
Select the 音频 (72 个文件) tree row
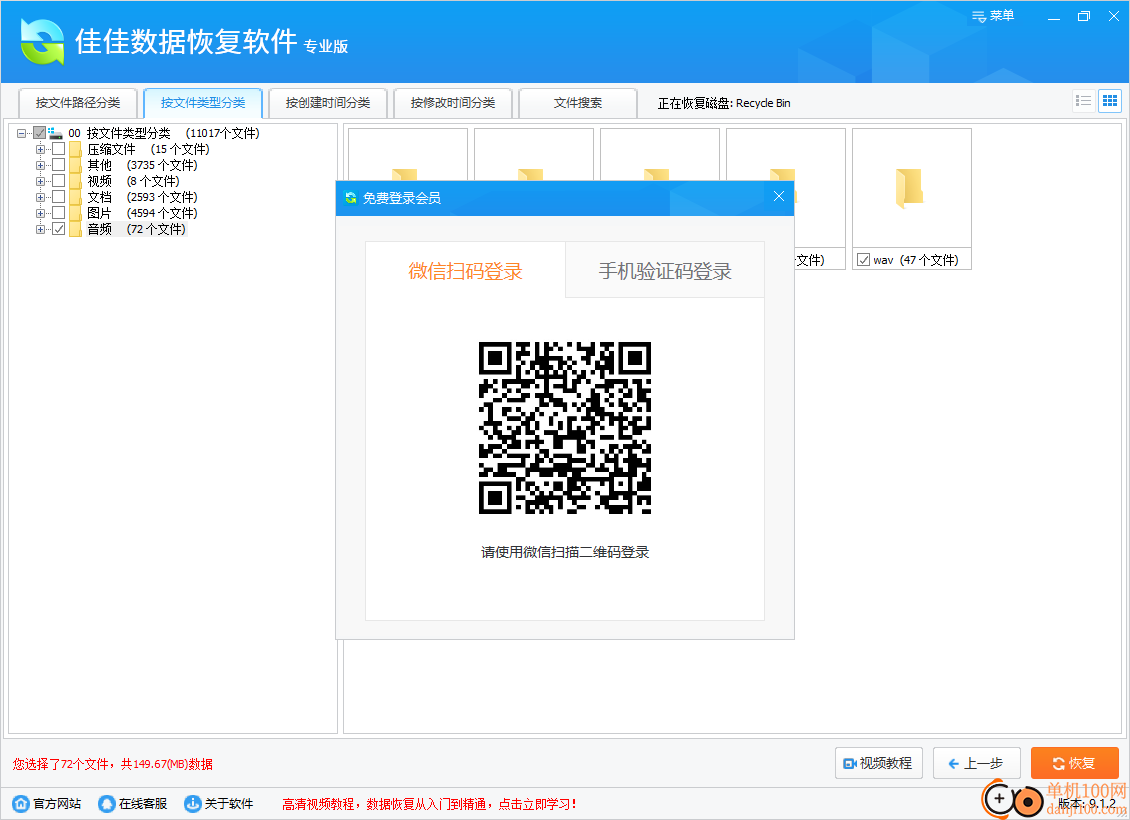136,229
